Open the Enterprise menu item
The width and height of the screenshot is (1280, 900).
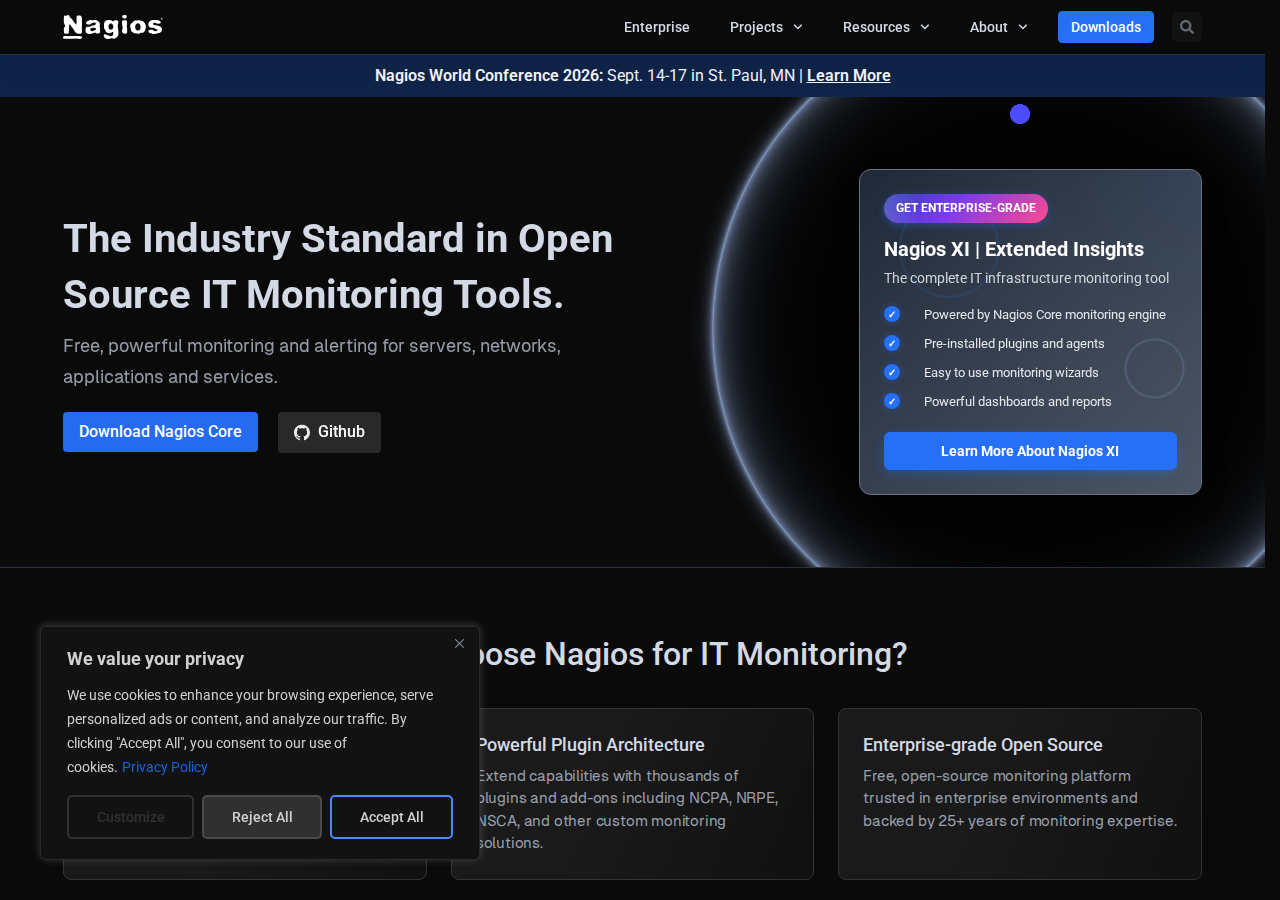coord(657,27)
